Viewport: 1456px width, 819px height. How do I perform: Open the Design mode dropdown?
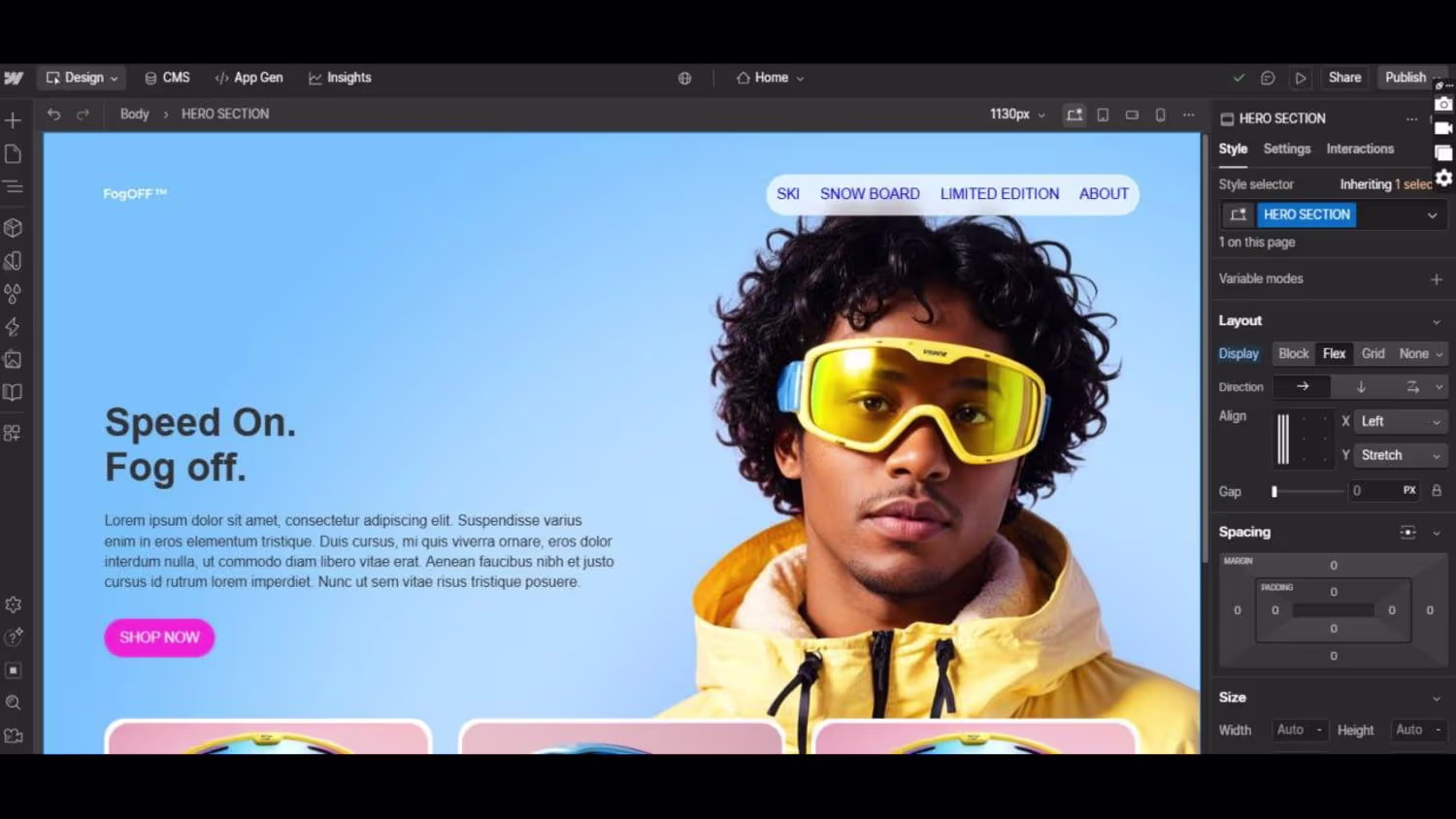tap(83, 78)
